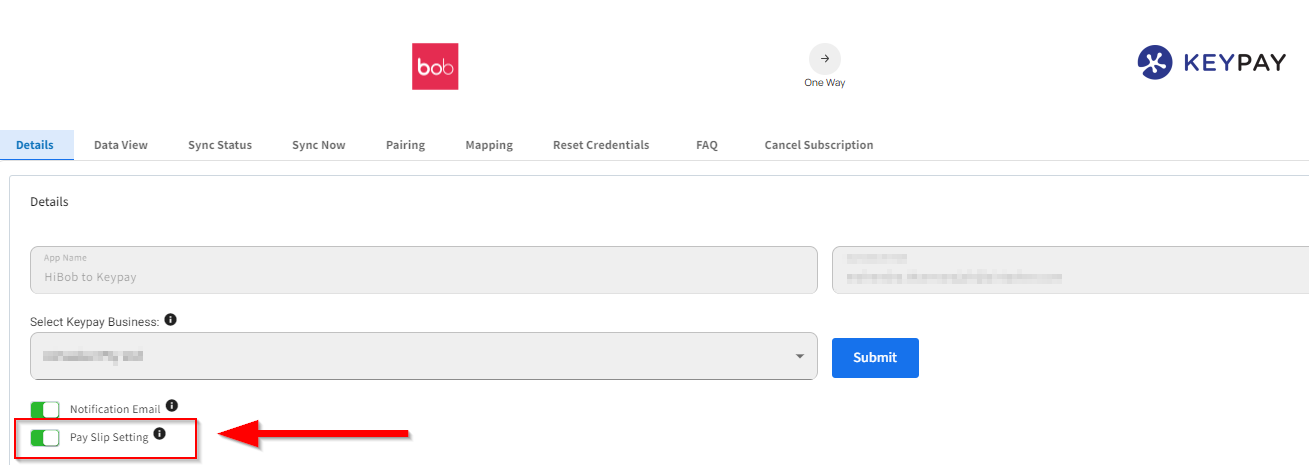Click the App Name field
This screenshot has width=1309, height=465.
pyautogui.click(x=424, y=270)
